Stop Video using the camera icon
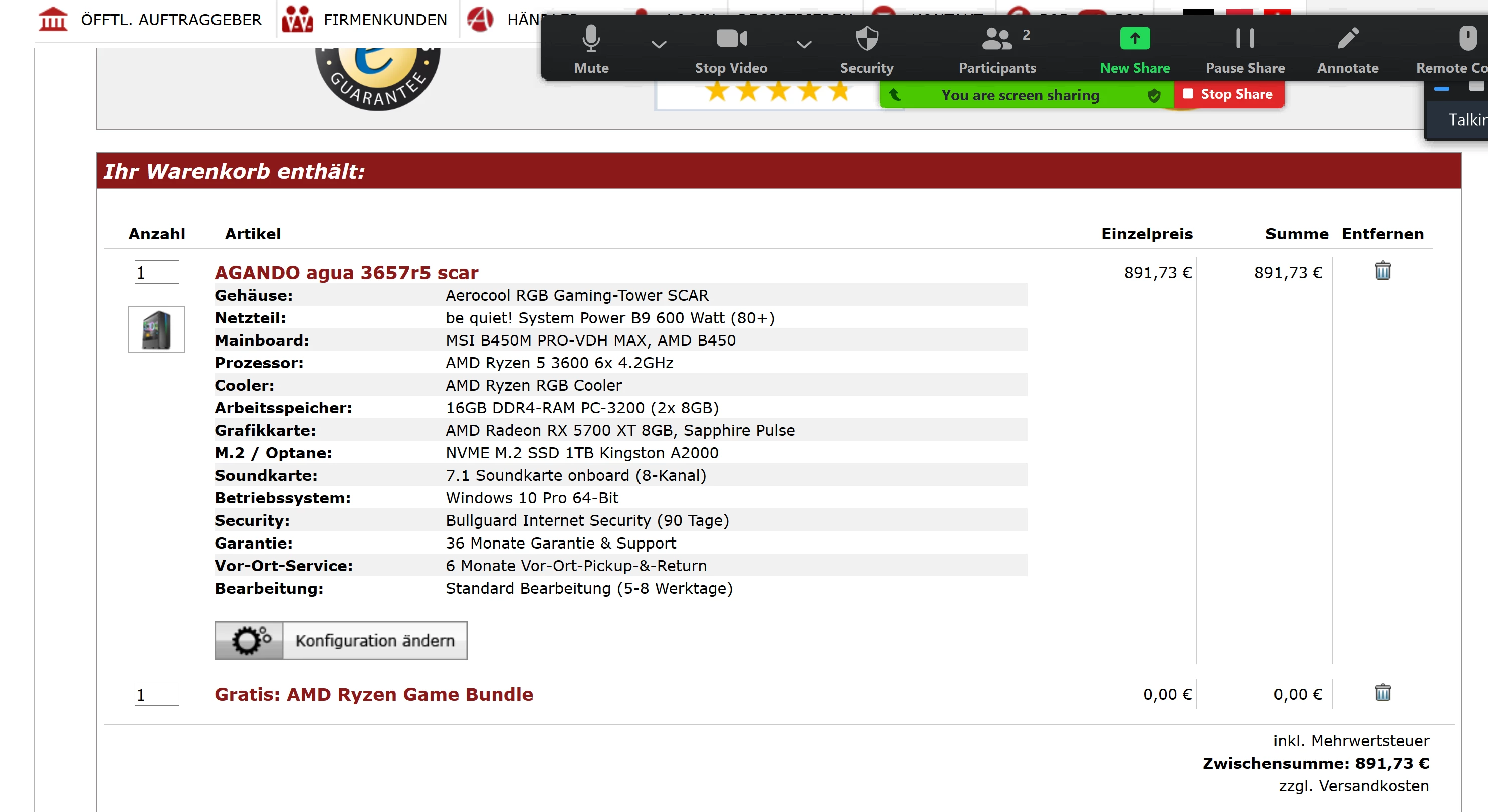Viewport: 1488px width, 812px height. point(731,49)
